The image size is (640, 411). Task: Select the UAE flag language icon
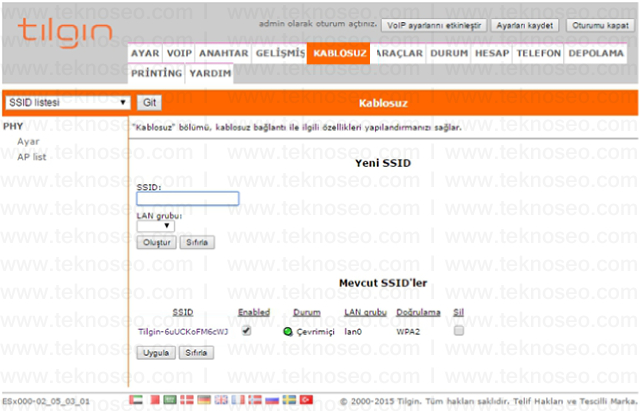pyautogui.click(x=136, y=400)
